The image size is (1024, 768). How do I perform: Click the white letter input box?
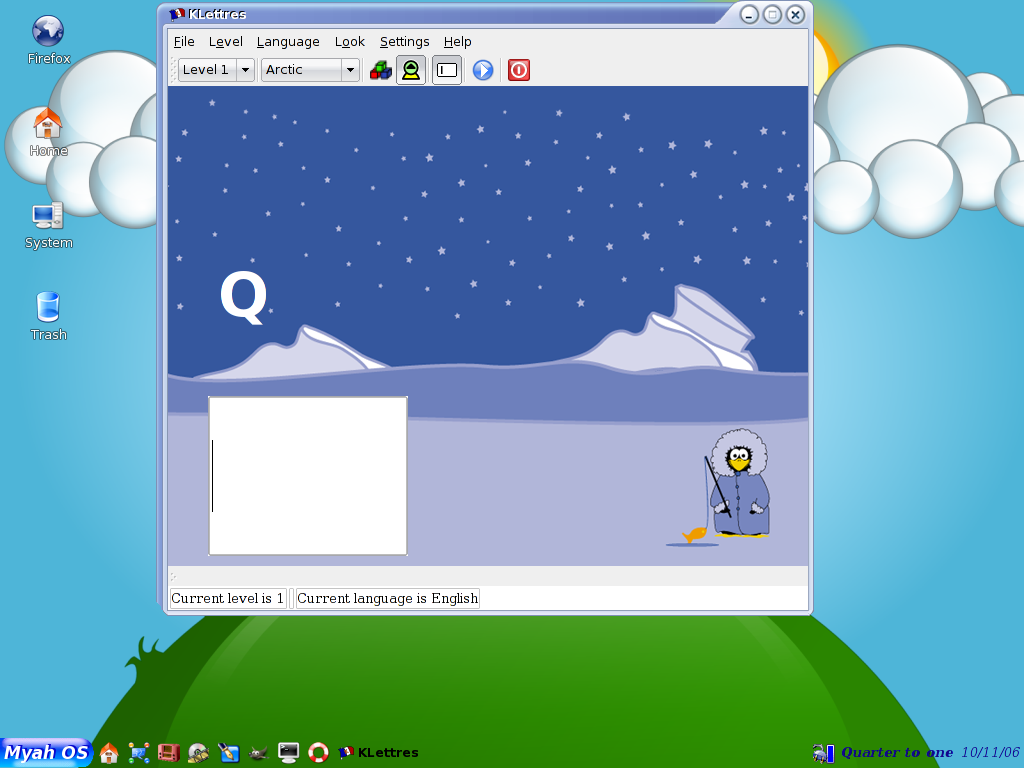(308, 476)
